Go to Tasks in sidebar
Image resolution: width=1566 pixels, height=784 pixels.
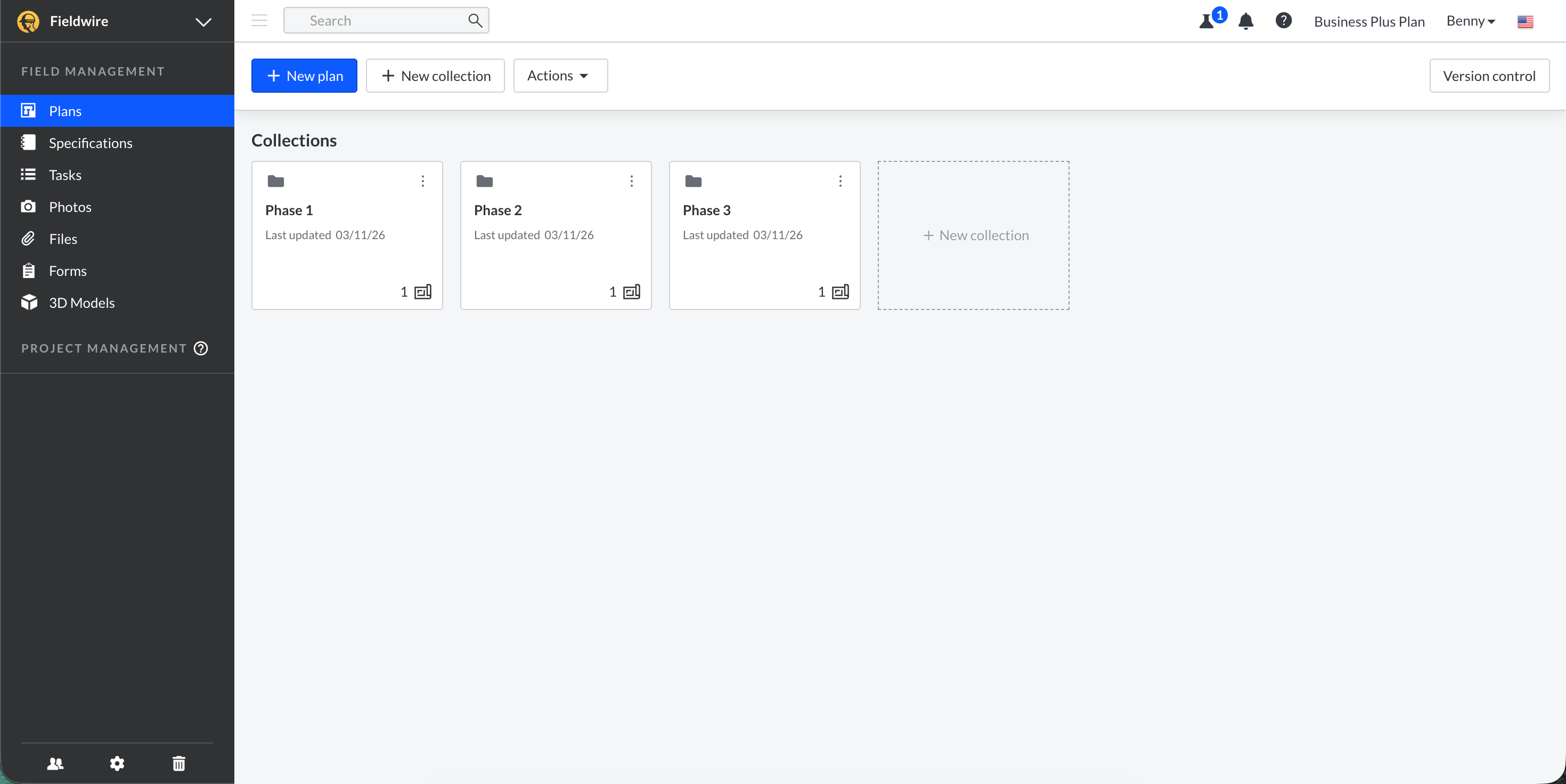pyautogui.click(x=65, y=175)
